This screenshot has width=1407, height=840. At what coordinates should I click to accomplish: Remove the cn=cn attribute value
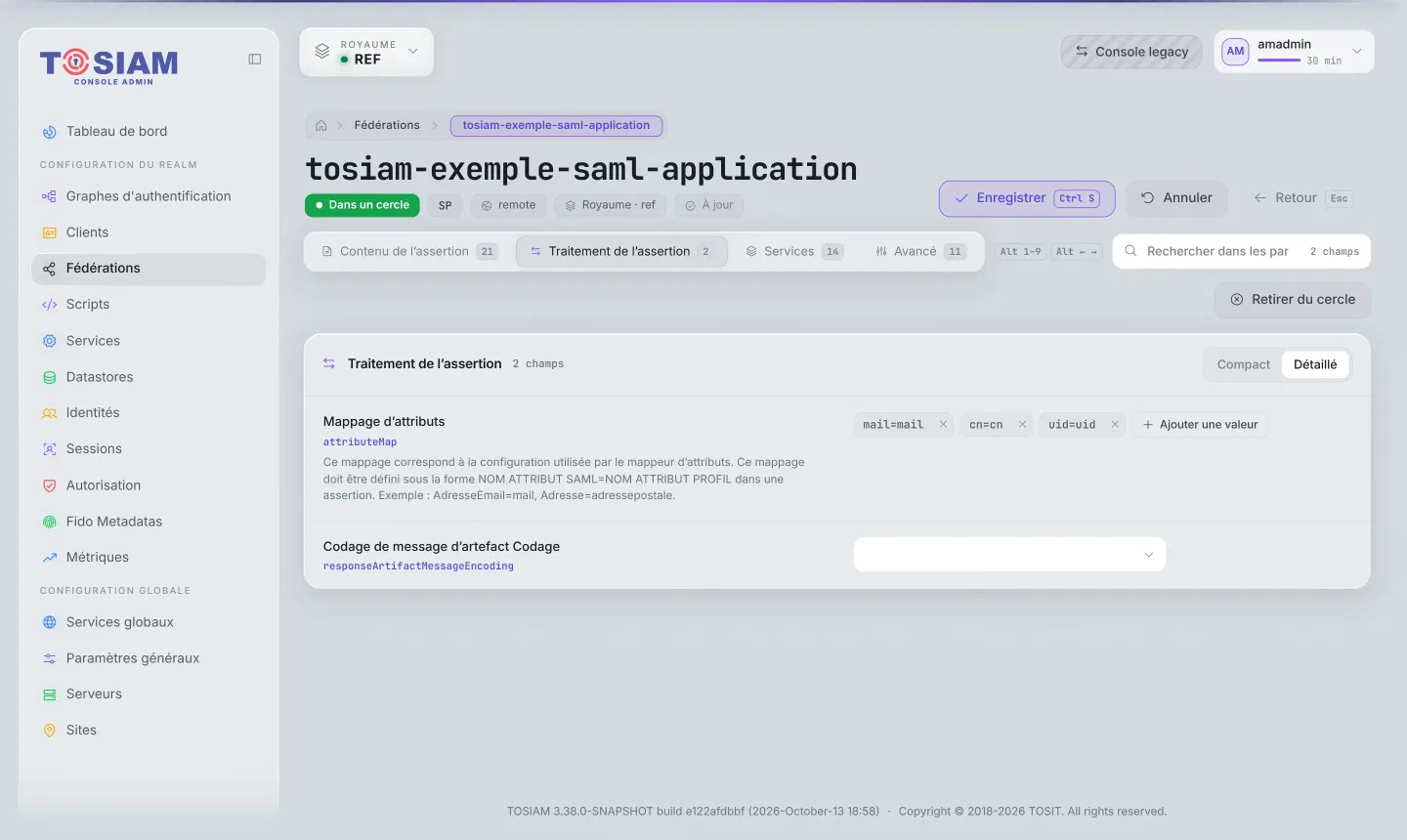(x=1022, y=425)
